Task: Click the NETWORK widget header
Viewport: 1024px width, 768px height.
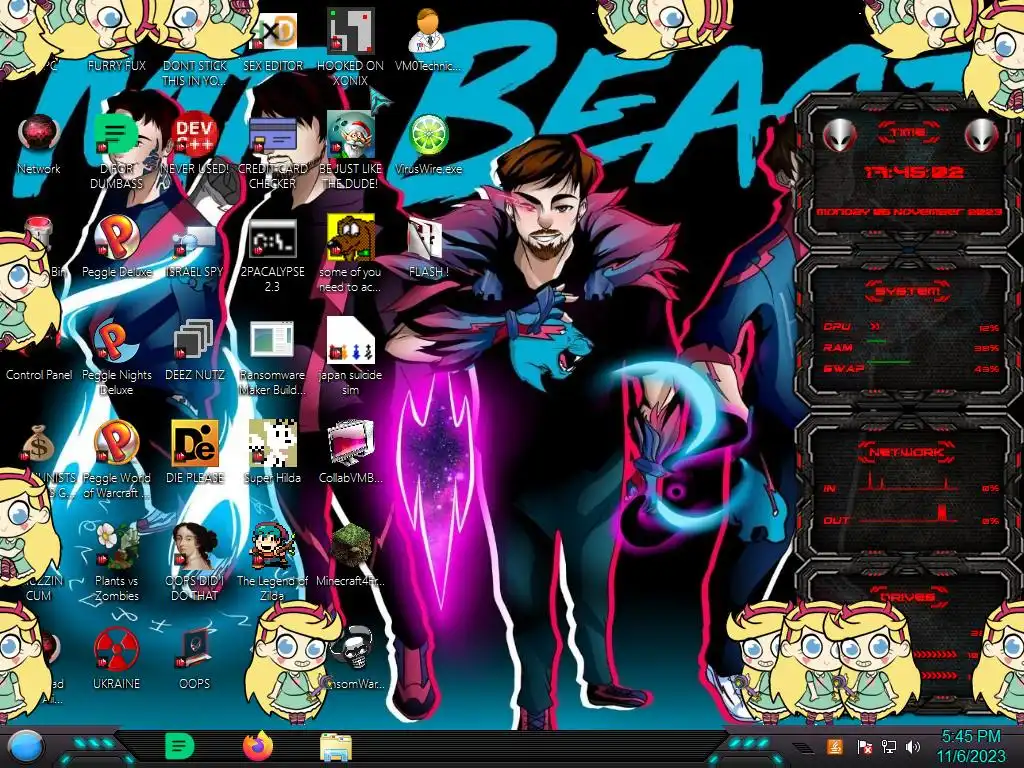Action: click(908, 452)
